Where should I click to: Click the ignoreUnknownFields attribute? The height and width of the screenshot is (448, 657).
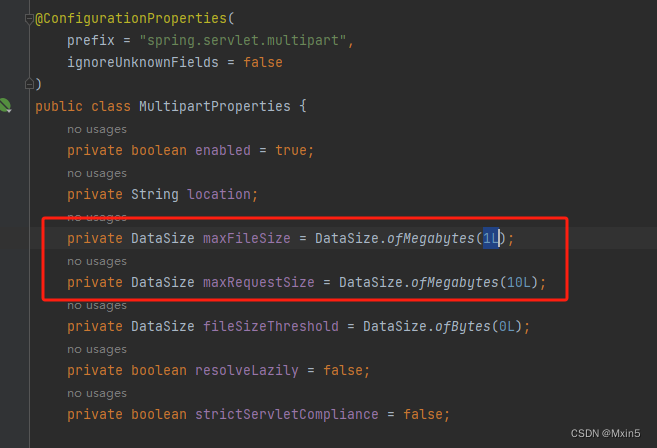click(x=142, y=62)
